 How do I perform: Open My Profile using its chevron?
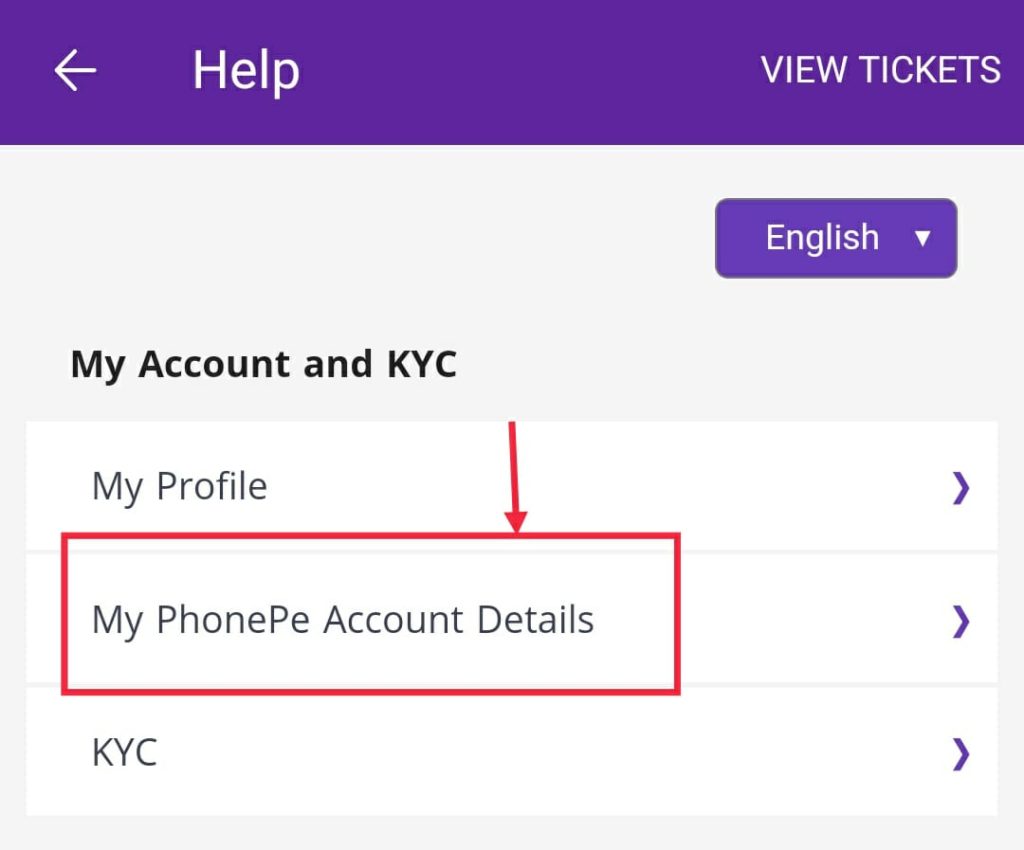click(961, 488)
